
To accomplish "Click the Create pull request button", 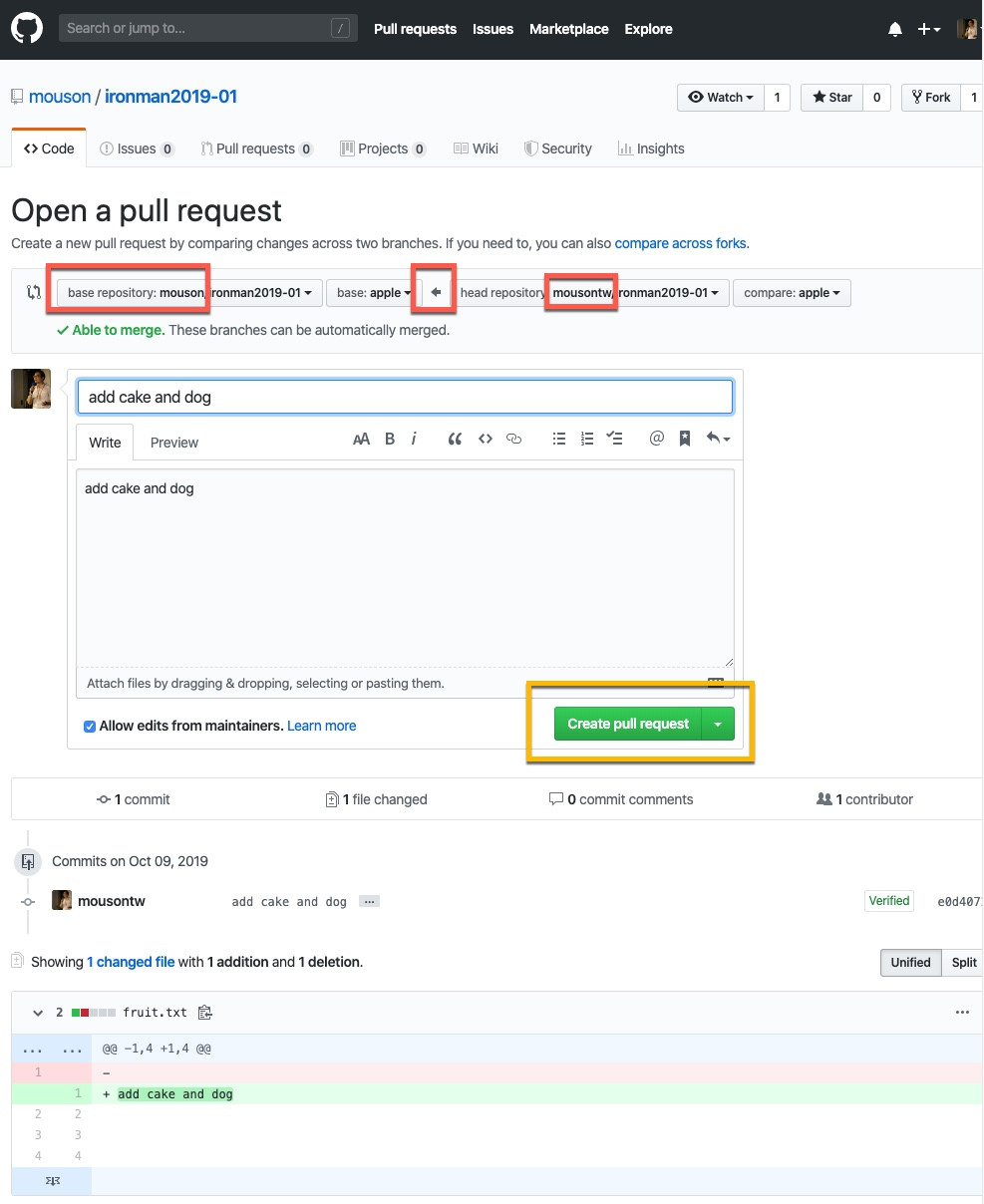I will pyautogui.click(x=628, y=724).
